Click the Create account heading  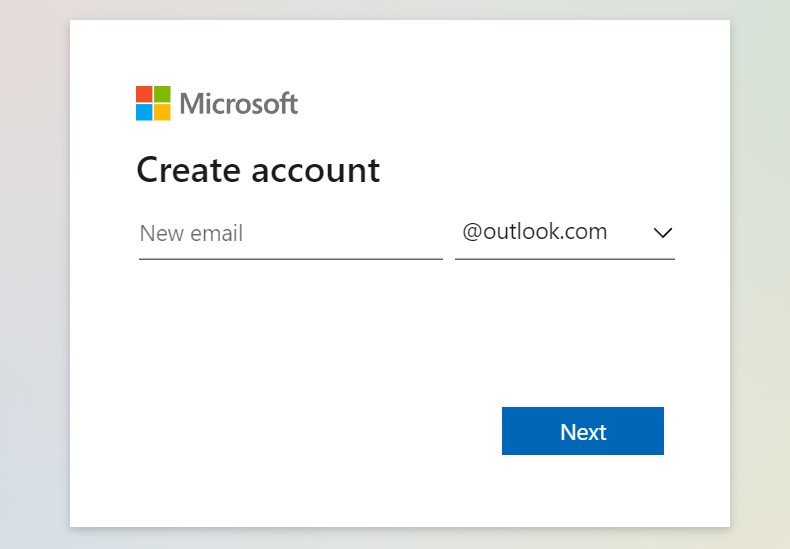(x=258, y=170)
